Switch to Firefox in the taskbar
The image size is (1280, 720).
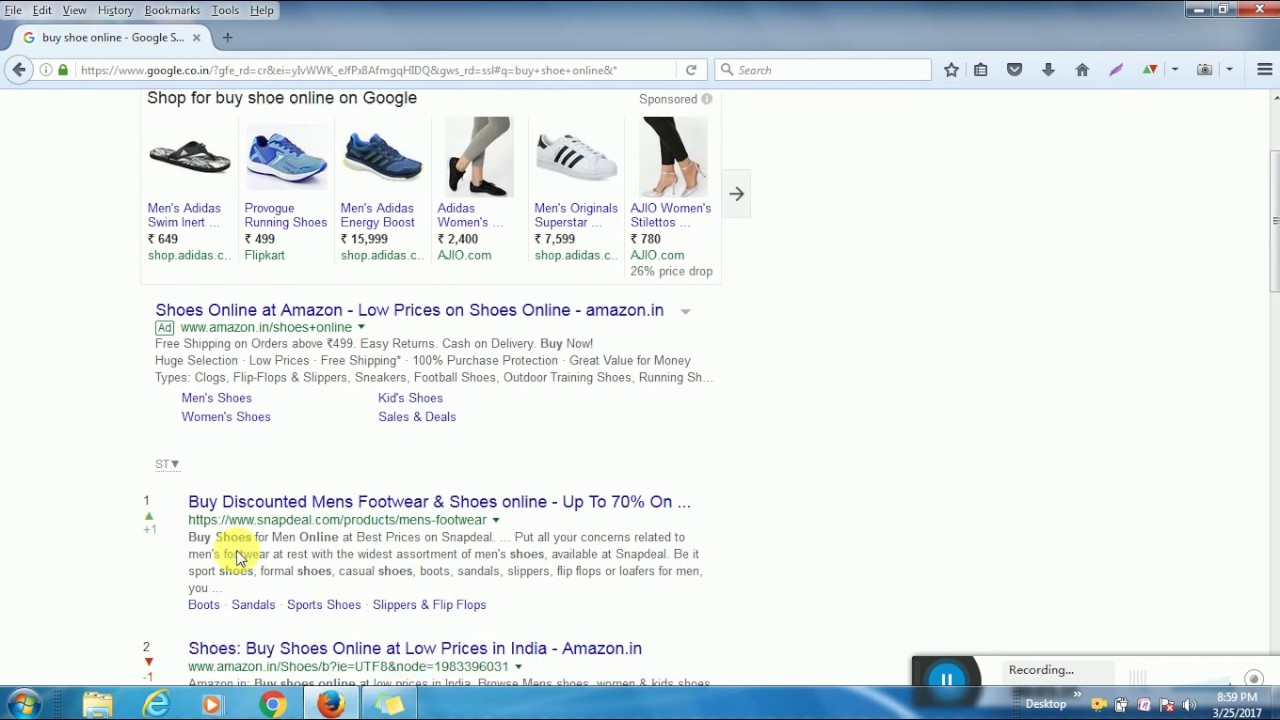pyautogui.click(x=331, y=705)
